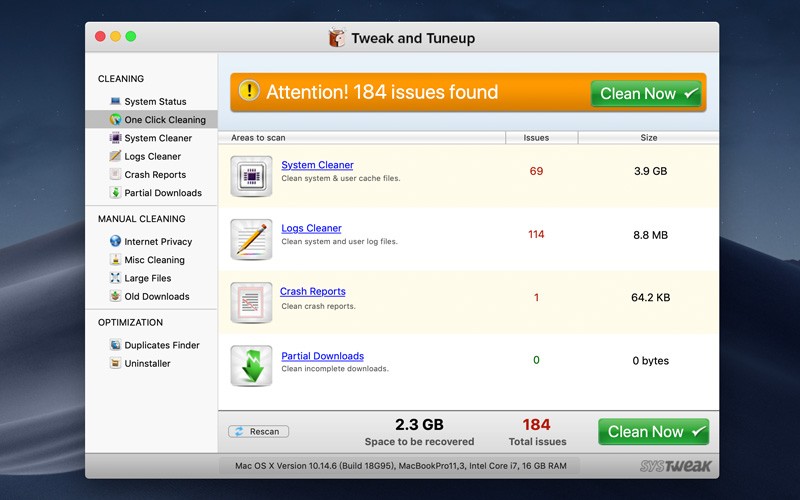Click the large System Cleaner chip thumbnail
Viewport: 800px width, 500px height.
click(251, 176)
